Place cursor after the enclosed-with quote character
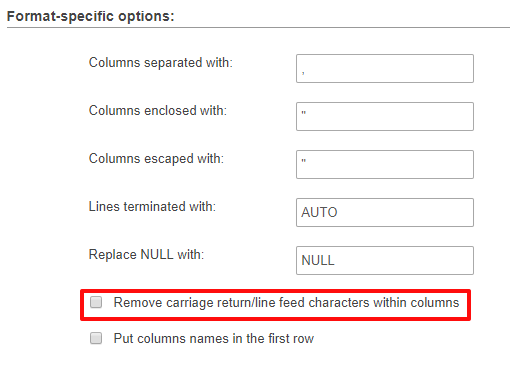 pos(307,113)
